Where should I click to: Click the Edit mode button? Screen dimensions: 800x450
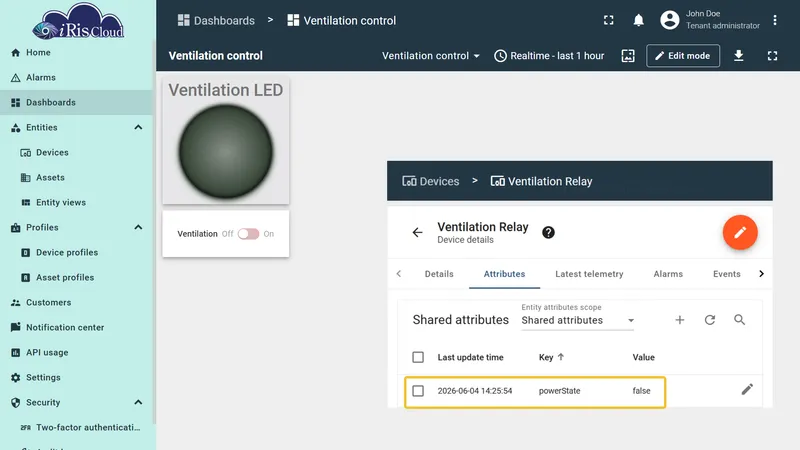(683, 56)
